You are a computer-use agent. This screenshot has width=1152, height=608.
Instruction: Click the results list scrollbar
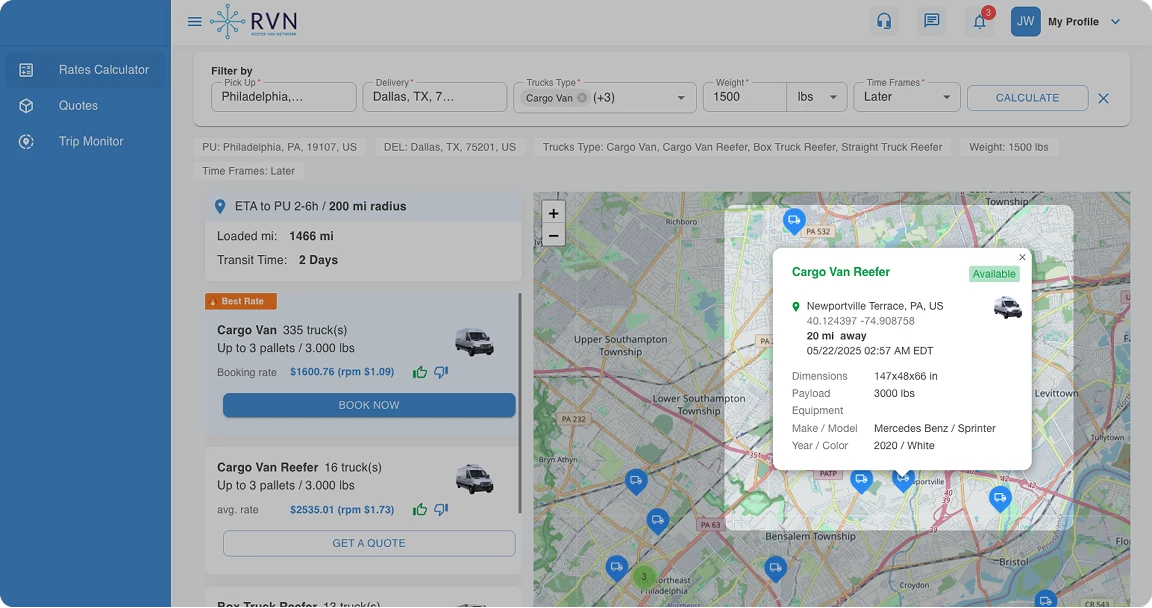click(x=520, y=402)
